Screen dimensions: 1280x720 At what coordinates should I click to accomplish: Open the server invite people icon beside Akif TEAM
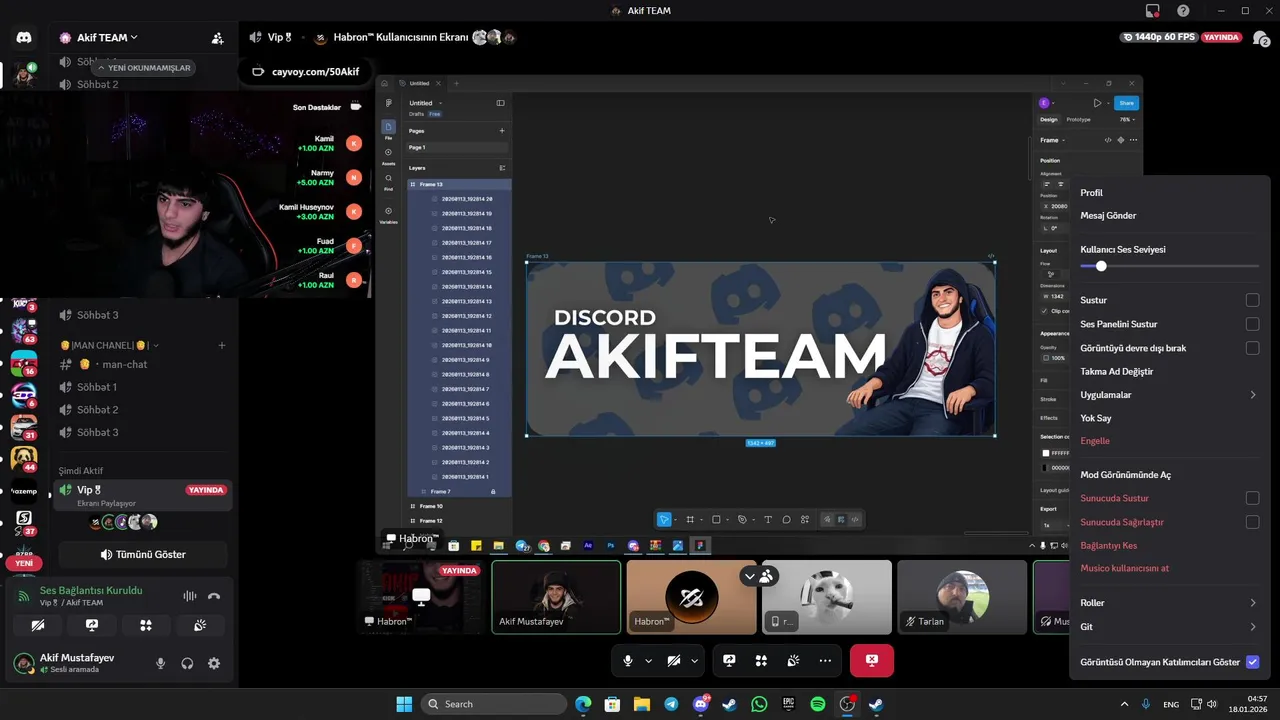click(217, 38)
